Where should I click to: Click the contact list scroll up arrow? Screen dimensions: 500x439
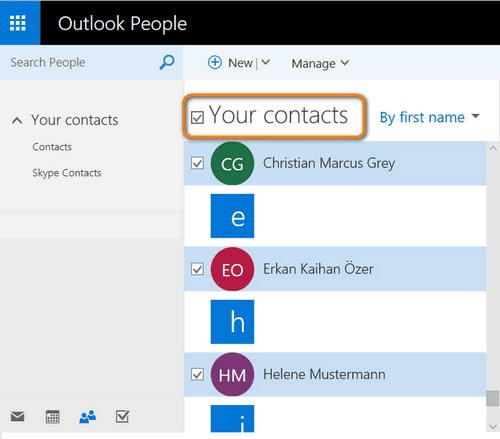(x=493, y=148)
